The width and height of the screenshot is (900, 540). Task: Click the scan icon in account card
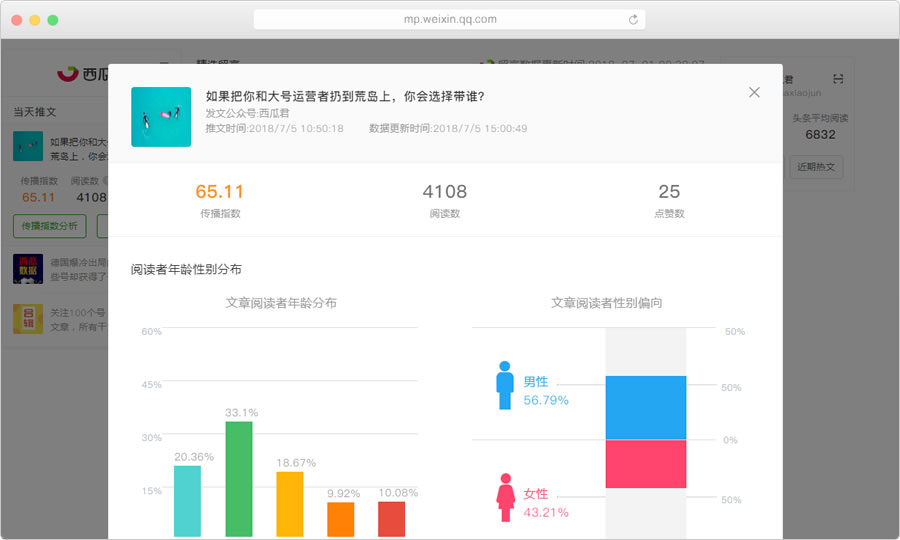pyautogui.click(x=838, y=79)
